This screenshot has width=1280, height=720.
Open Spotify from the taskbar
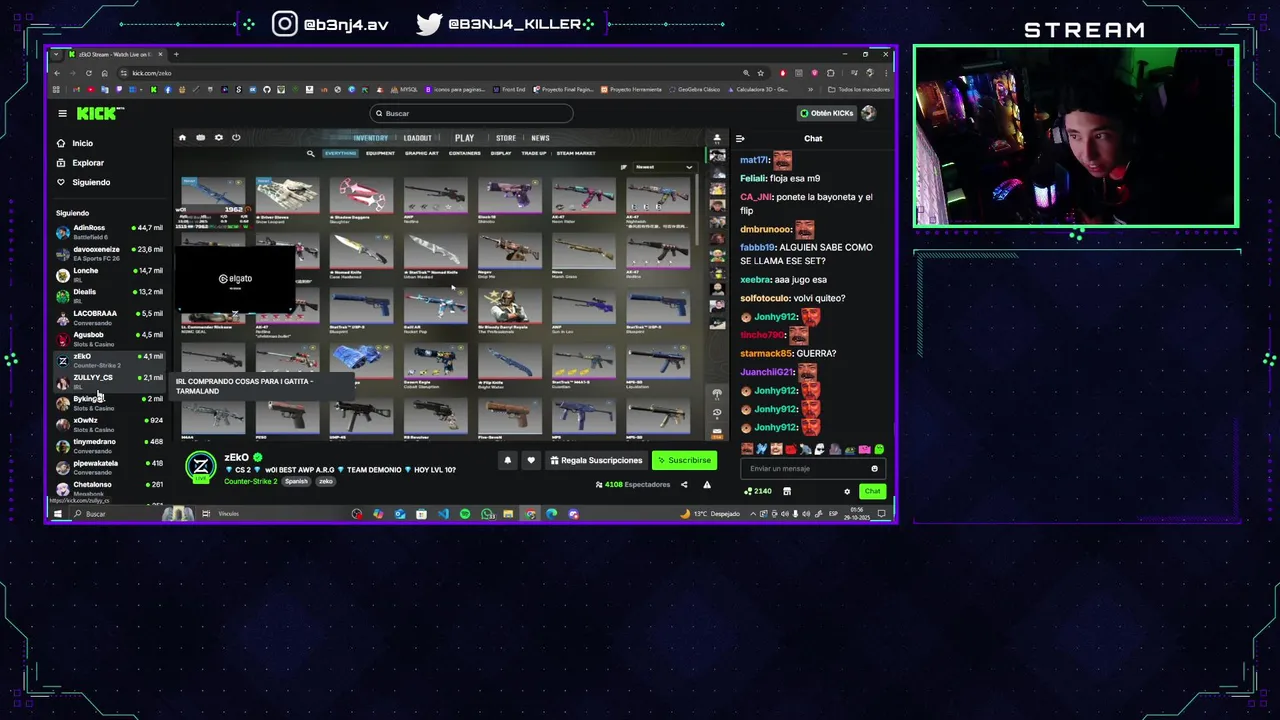[x=465, y=514]
